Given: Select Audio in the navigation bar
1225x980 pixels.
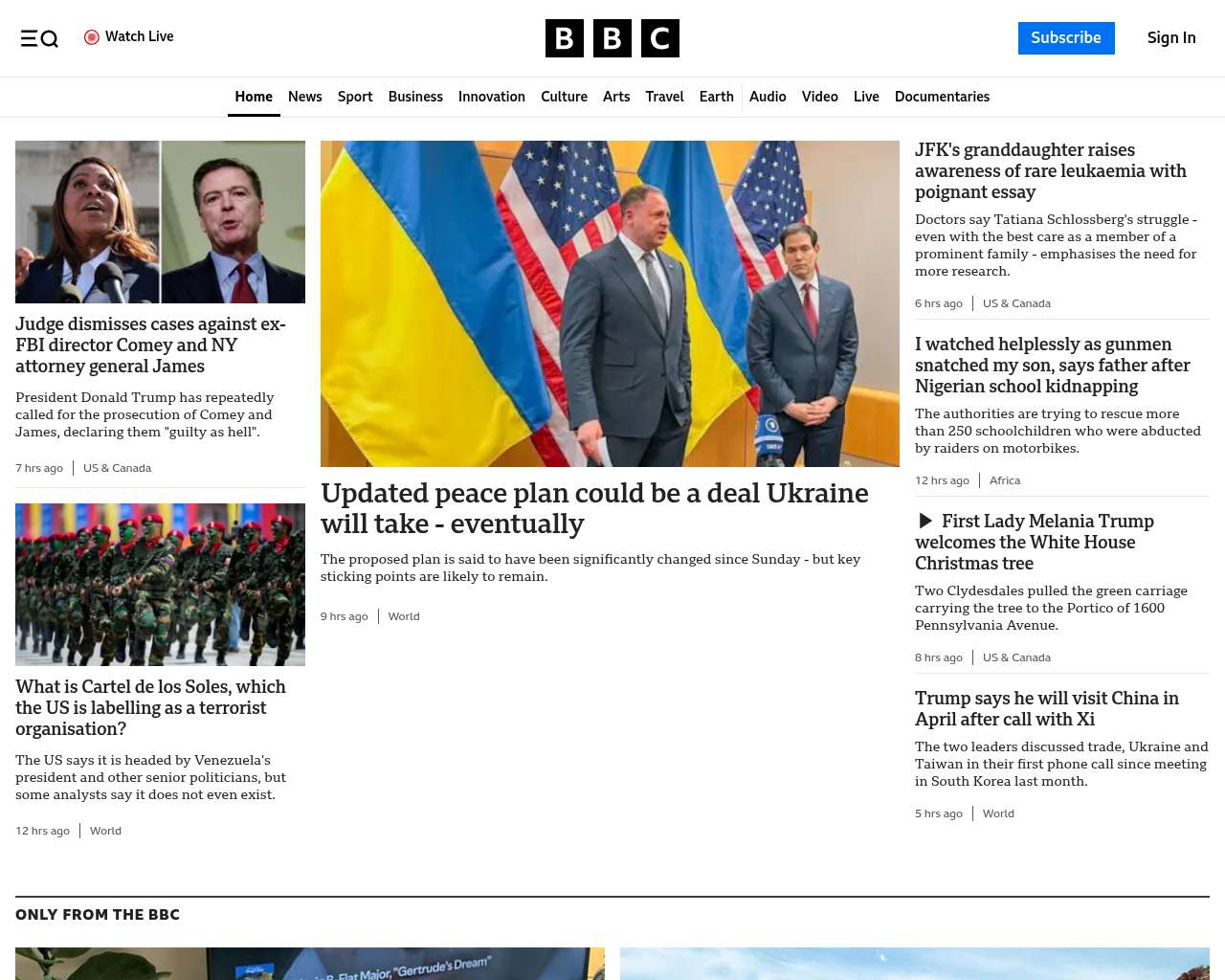Looking at the screenshot, I should (768, 97).
